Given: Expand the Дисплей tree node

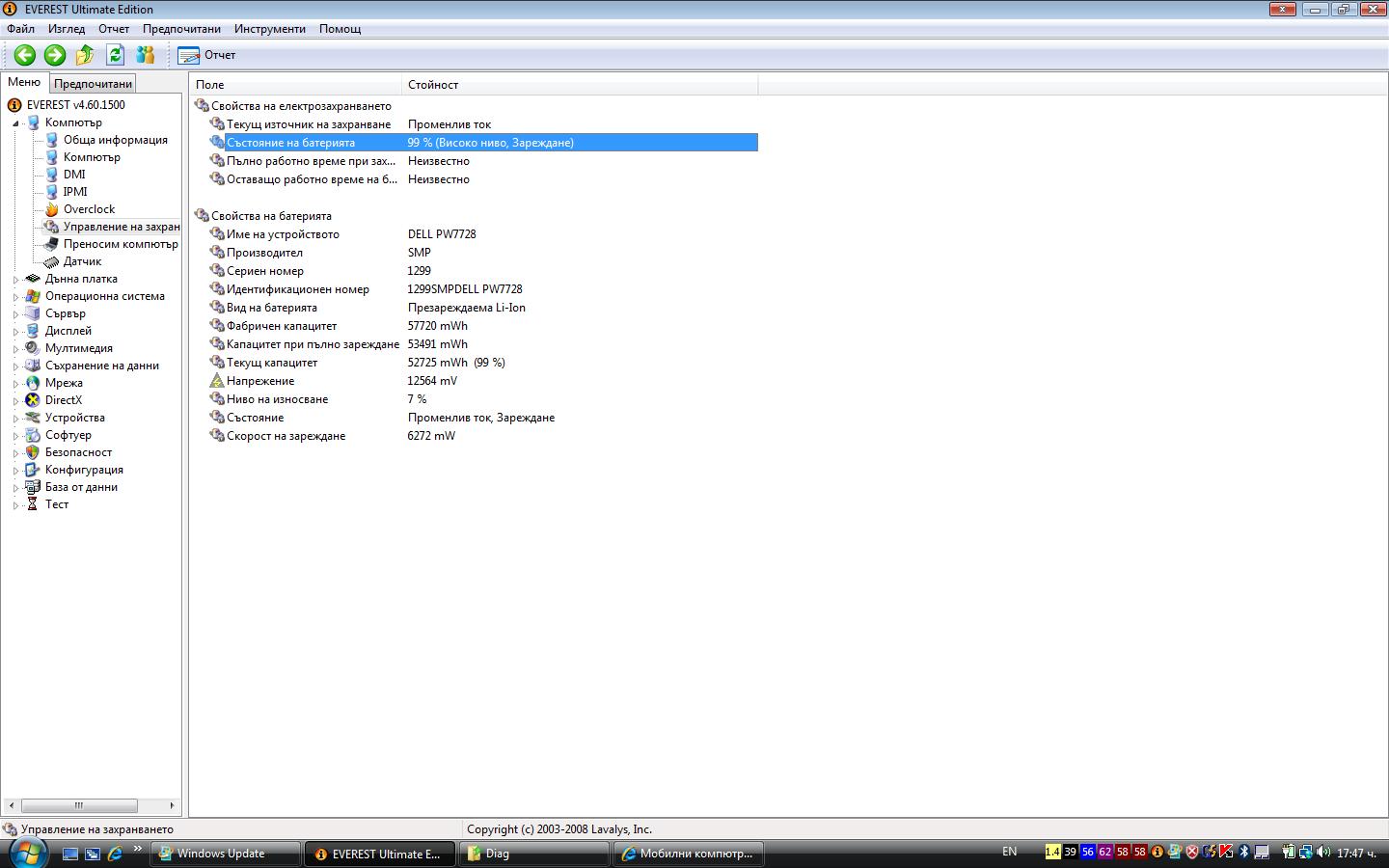Looking at the screenshot, I should click(15, 332).
